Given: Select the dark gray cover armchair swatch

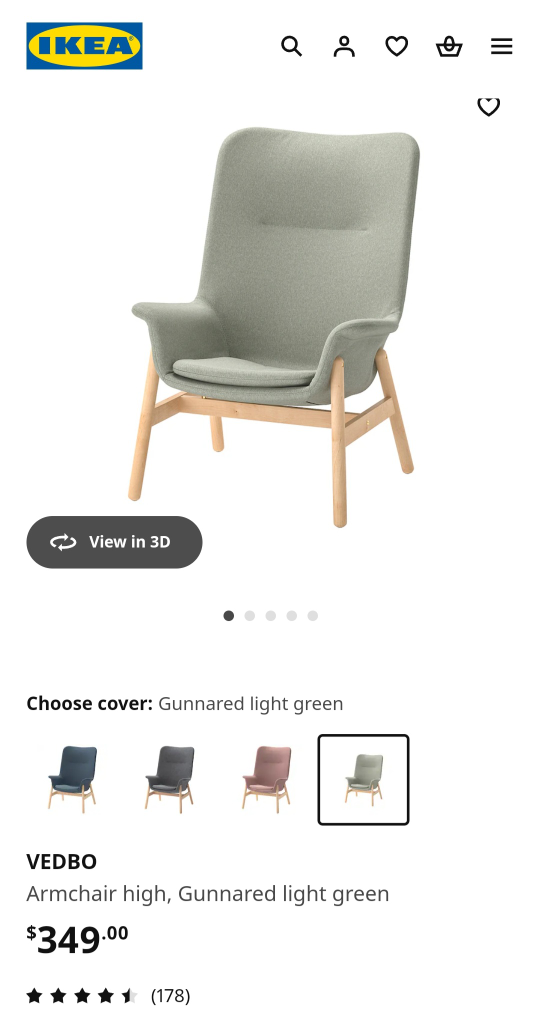Looking at the screenshot, I should (x=169, y=780).
